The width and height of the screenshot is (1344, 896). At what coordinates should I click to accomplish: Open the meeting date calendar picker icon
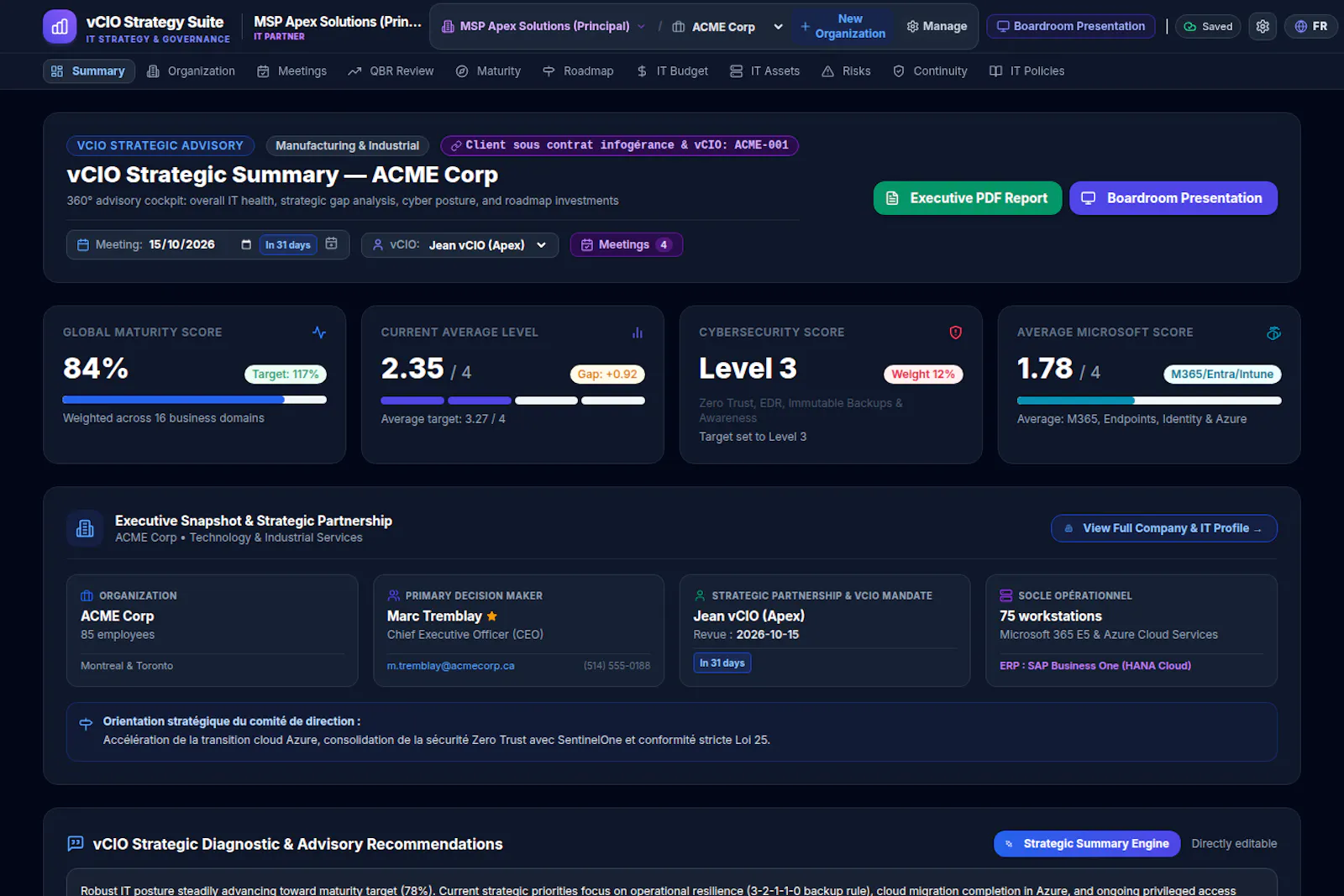[x=246, y=244]
